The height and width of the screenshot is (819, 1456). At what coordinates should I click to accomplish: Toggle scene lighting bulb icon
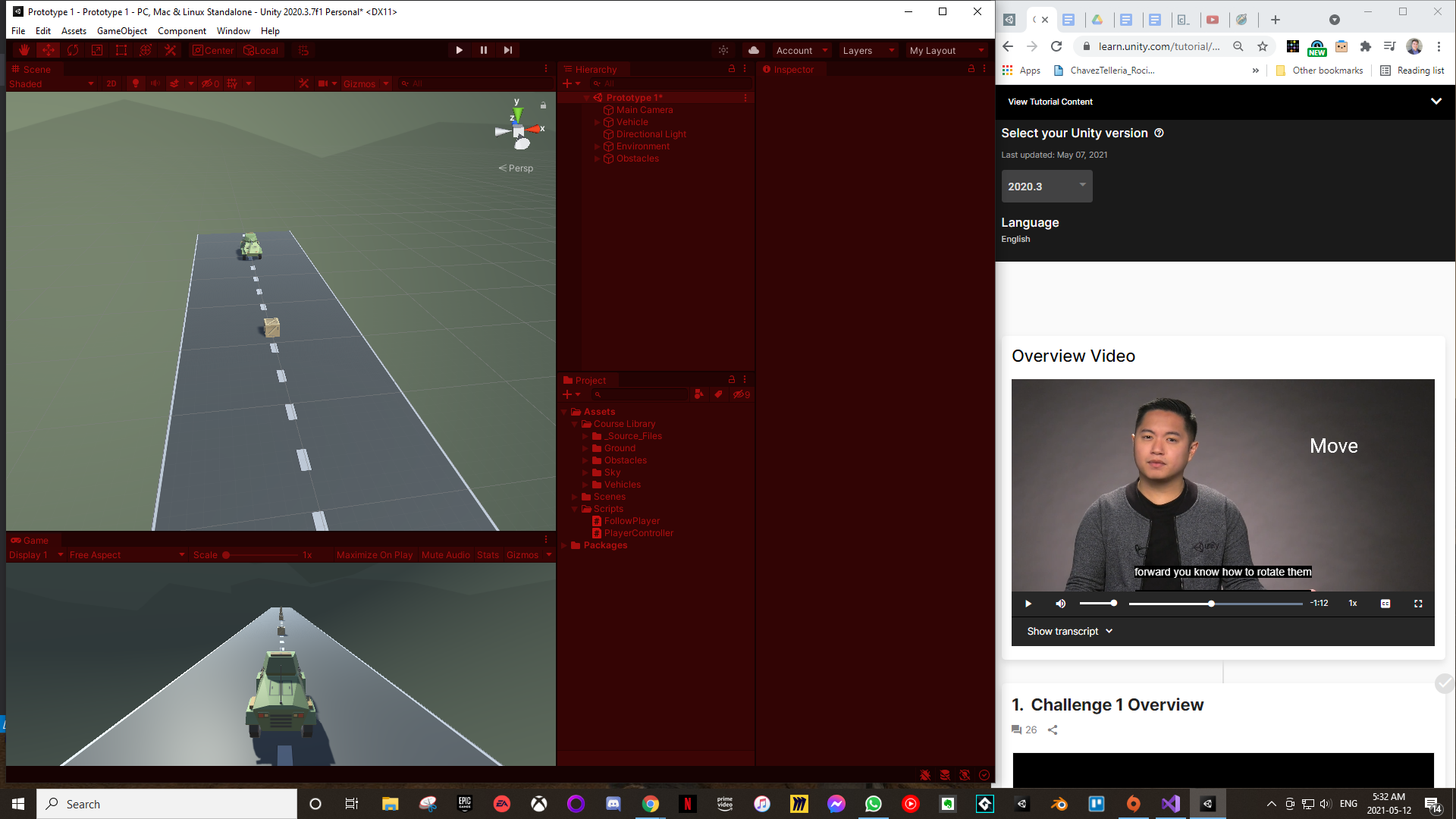pos(136,83)
